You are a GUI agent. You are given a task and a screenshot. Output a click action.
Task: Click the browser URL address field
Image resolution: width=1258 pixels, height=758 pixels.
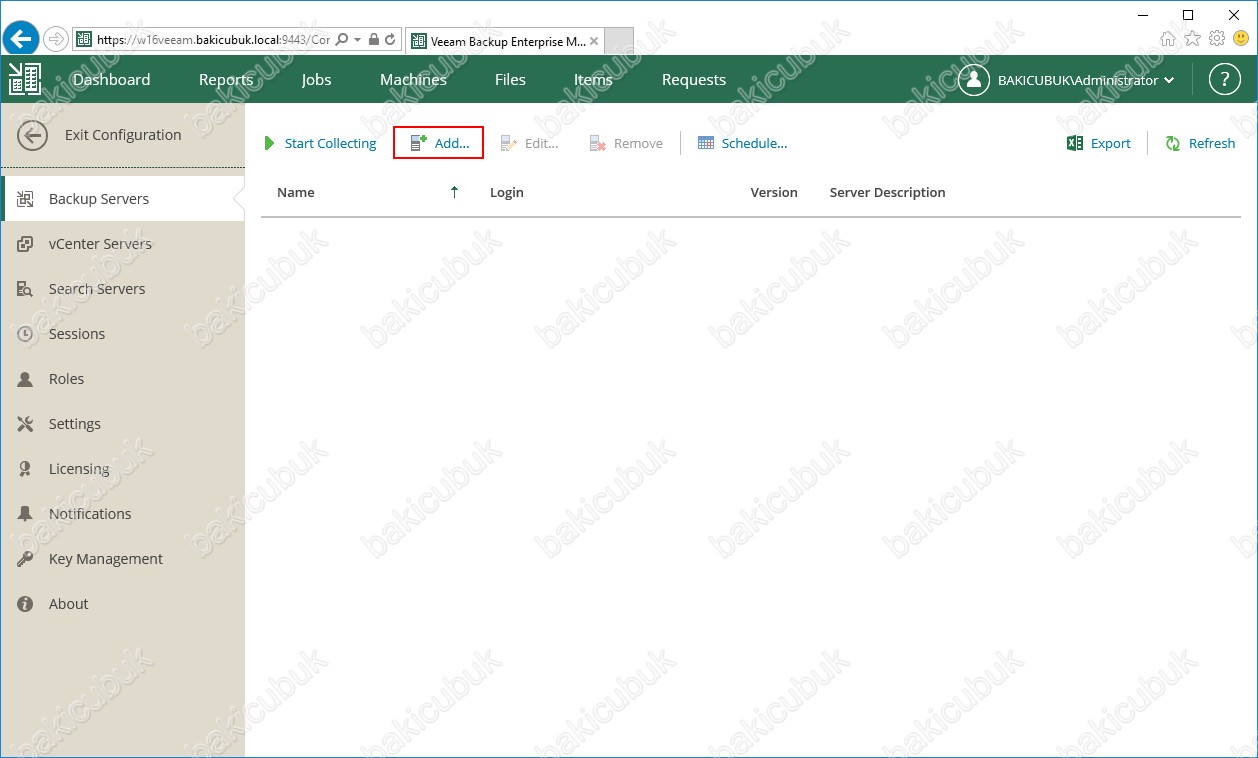coord(213,40)
